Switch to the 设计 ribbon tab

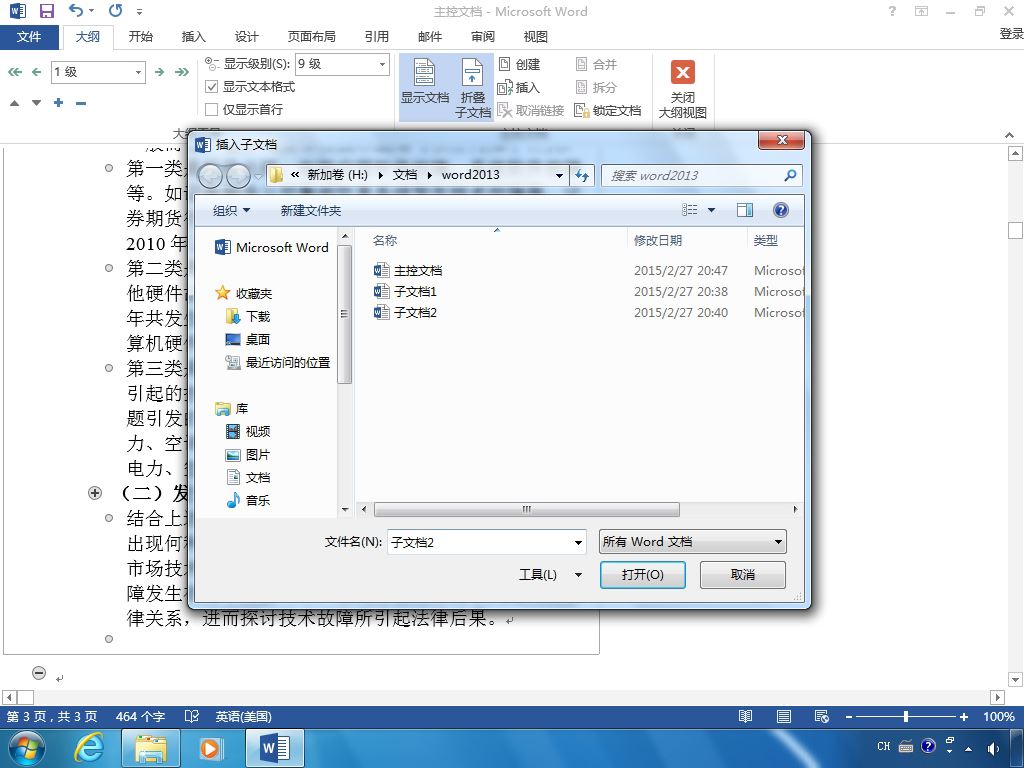tap(246, 37)
